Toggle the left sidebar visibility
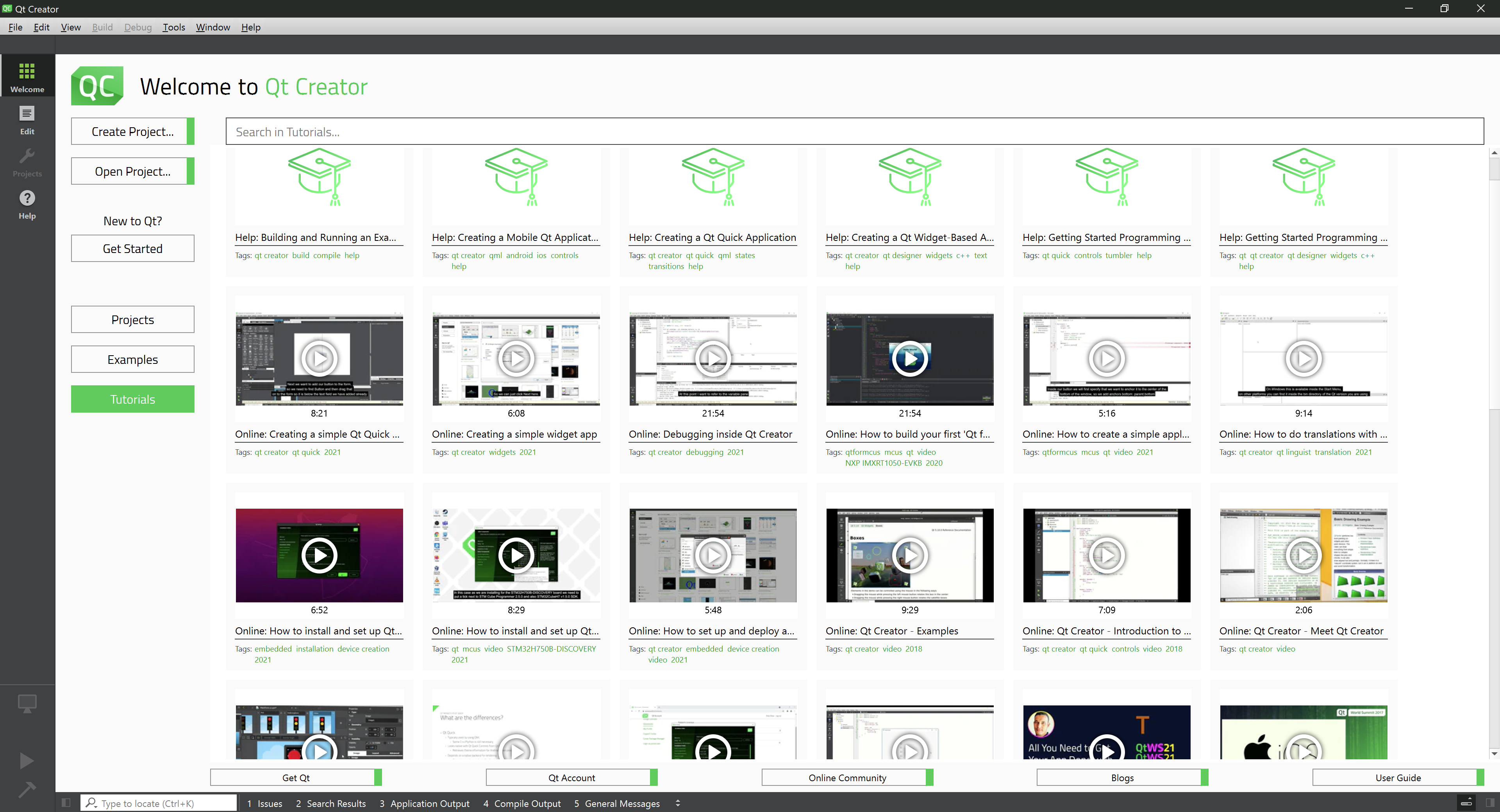1500x812 pixels. tap(66, 803)
